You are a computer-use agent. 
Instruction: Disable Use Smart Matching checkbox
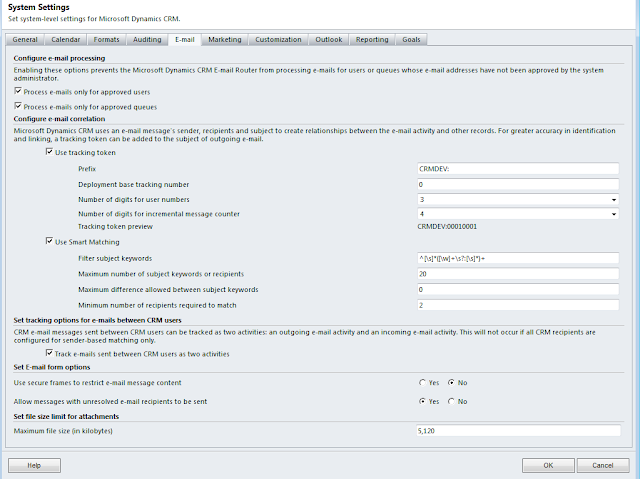[x=50, y=241]
